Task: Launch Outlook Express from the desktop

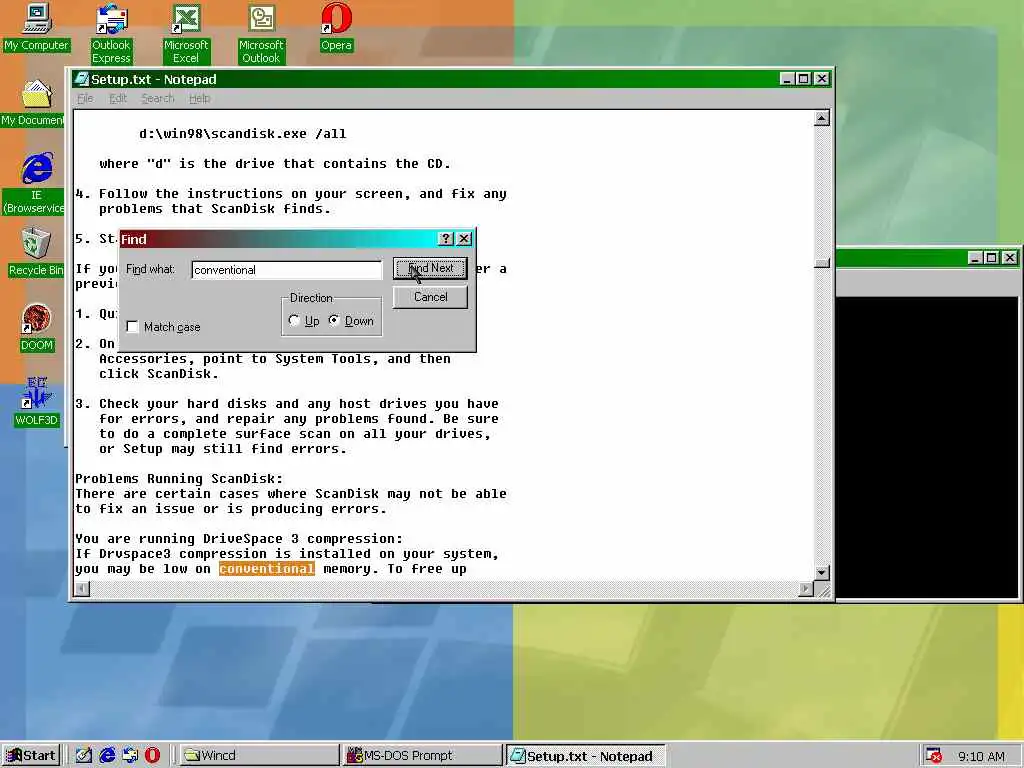Action: click(x=111, y=34)
